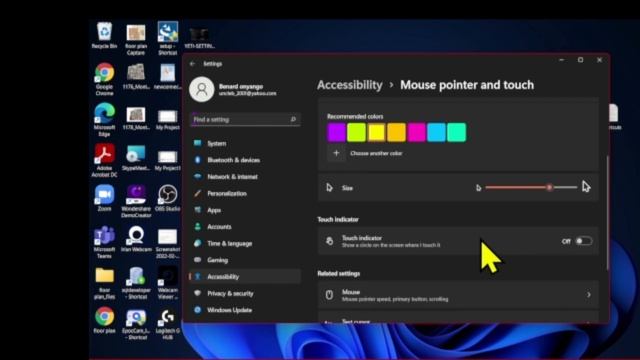Pick the lime green recommended color
The image size is (640, 360).
(x=356, y=133)
